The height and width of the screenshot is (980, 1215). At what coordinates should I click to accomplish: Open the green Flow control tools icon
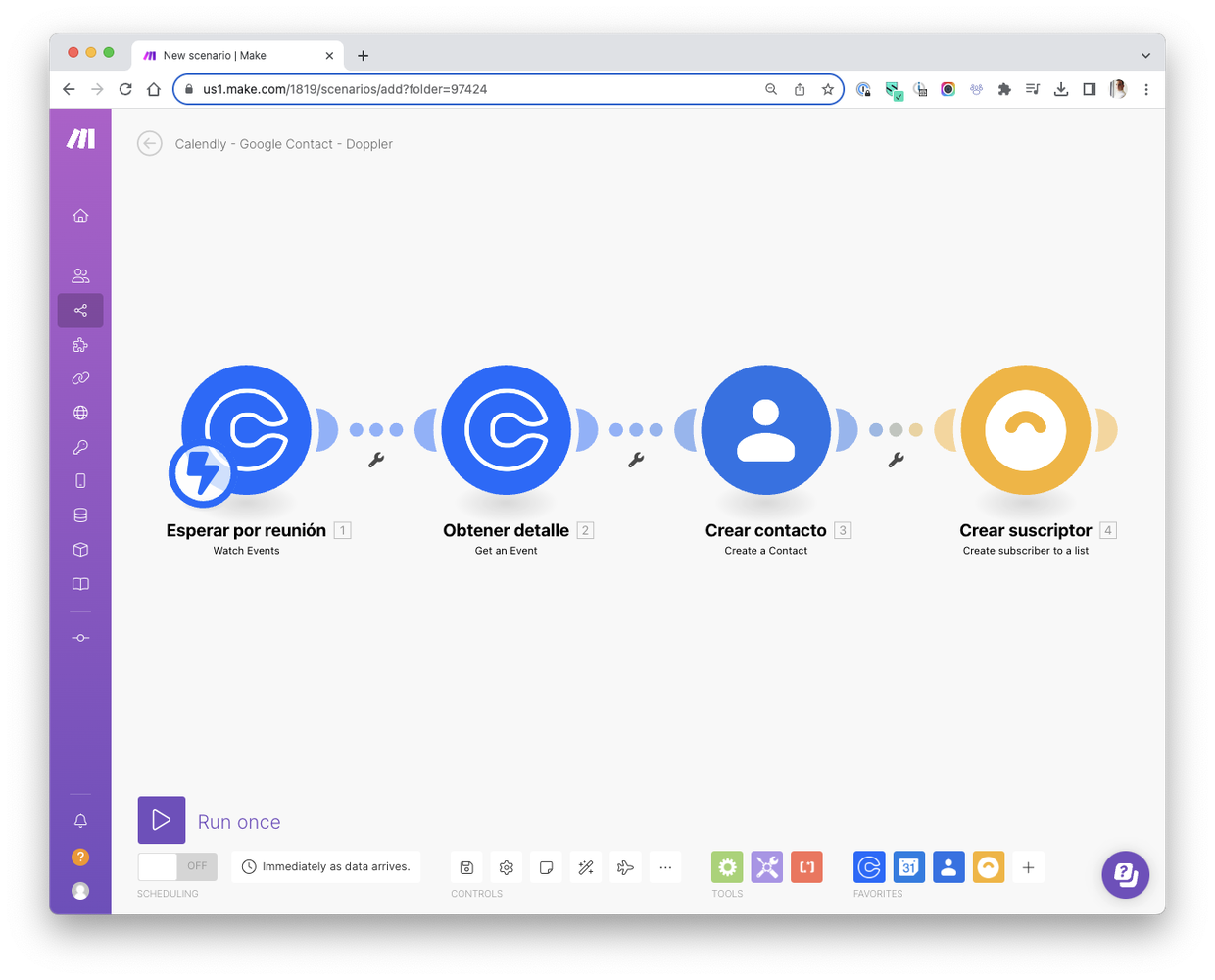click(x=727, y=867)
